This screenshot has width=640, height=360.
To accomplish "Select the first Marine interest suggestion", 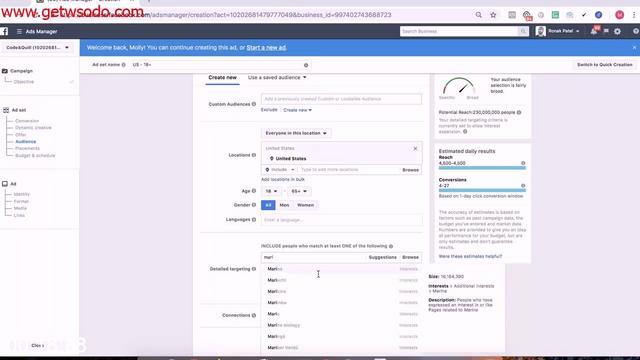I will (341, 269).
